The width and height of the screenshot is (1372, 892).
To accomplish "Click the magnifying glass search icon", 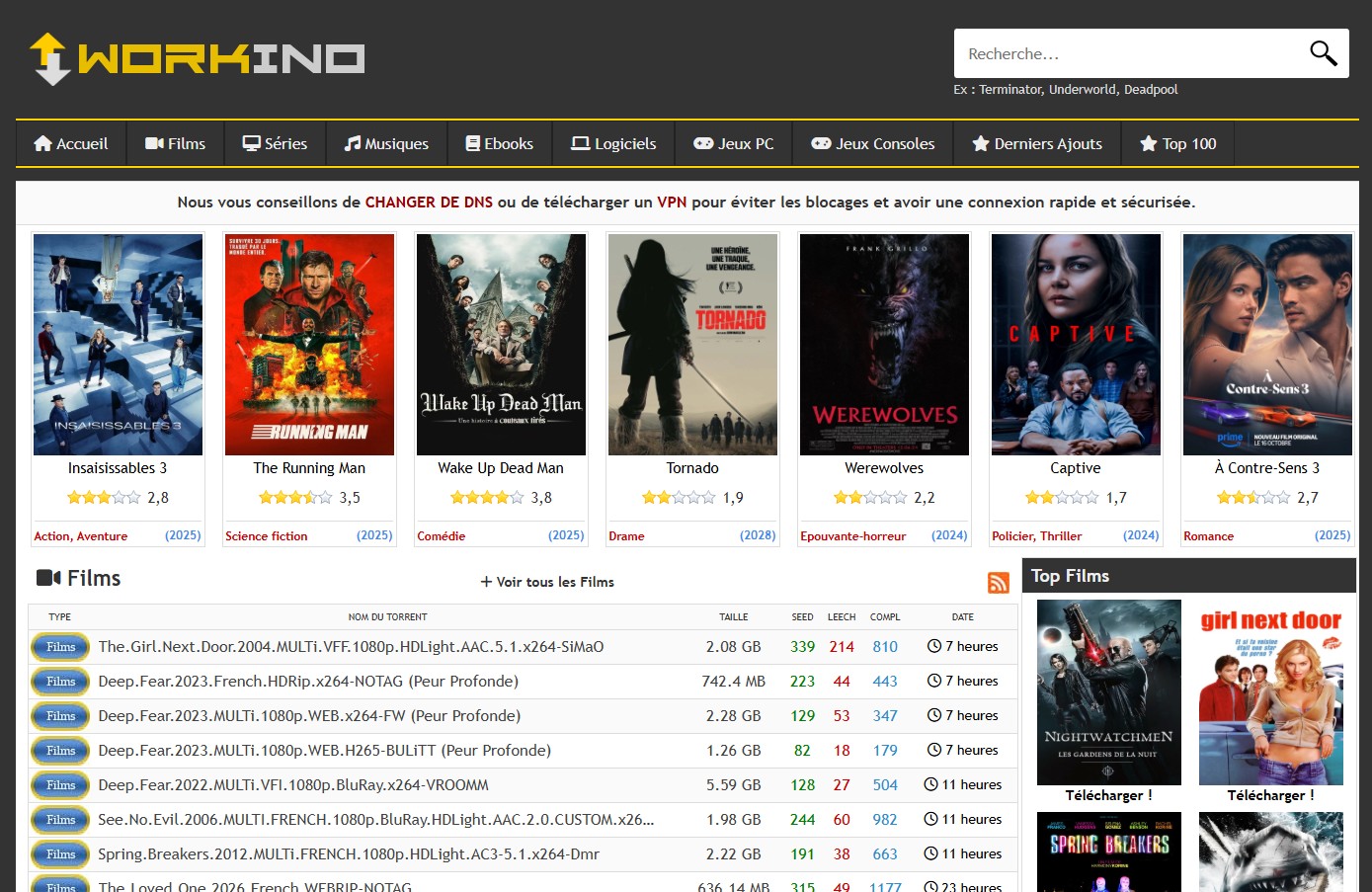I will (1323, 53).
